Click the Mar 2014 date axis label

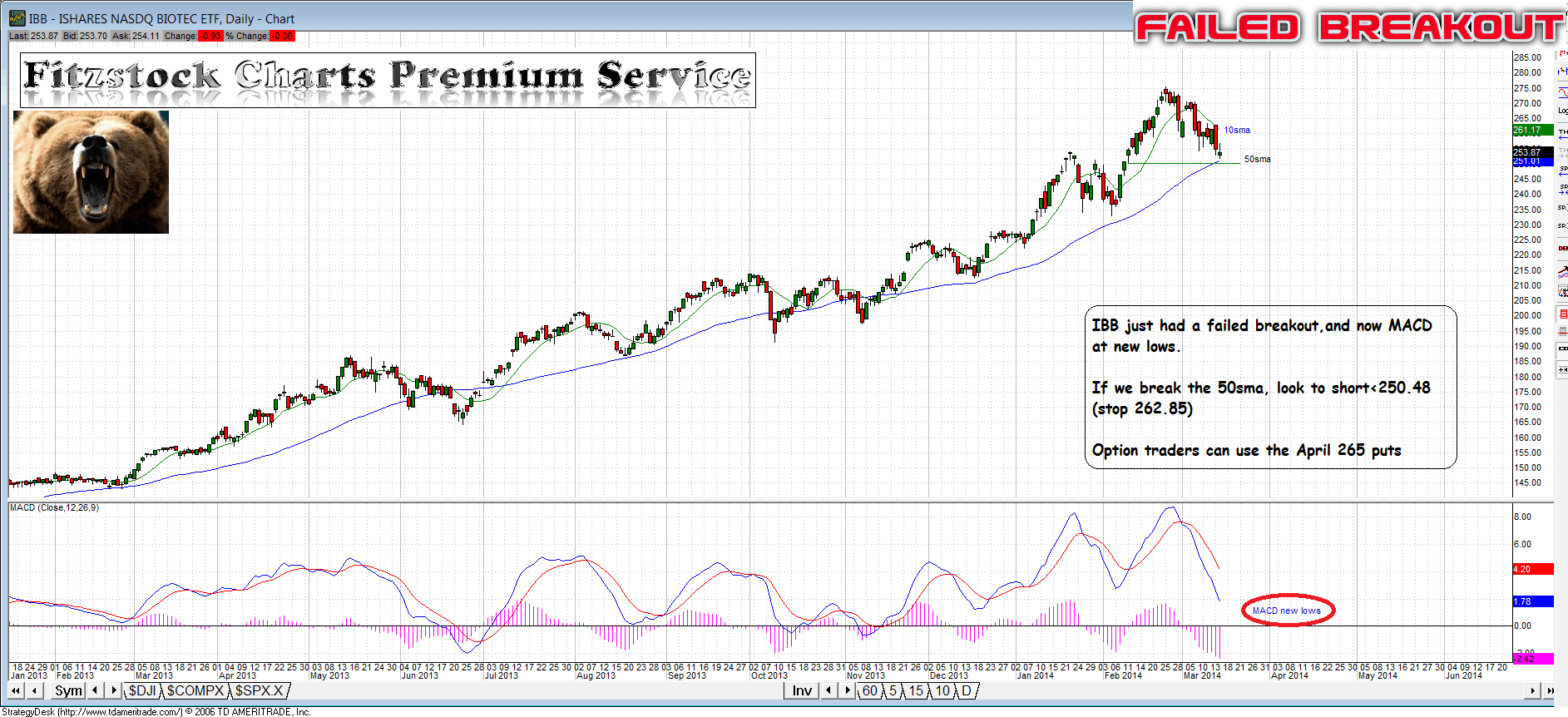pos(1202,675)
